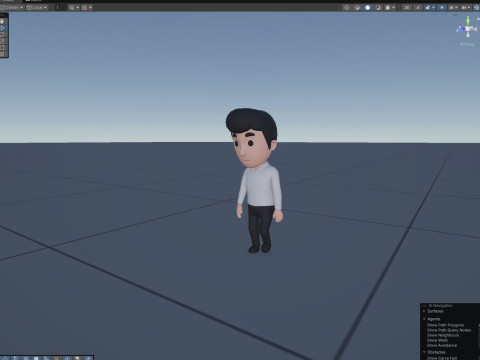Click the blue icon at toolbar's right end

[476, 7]
